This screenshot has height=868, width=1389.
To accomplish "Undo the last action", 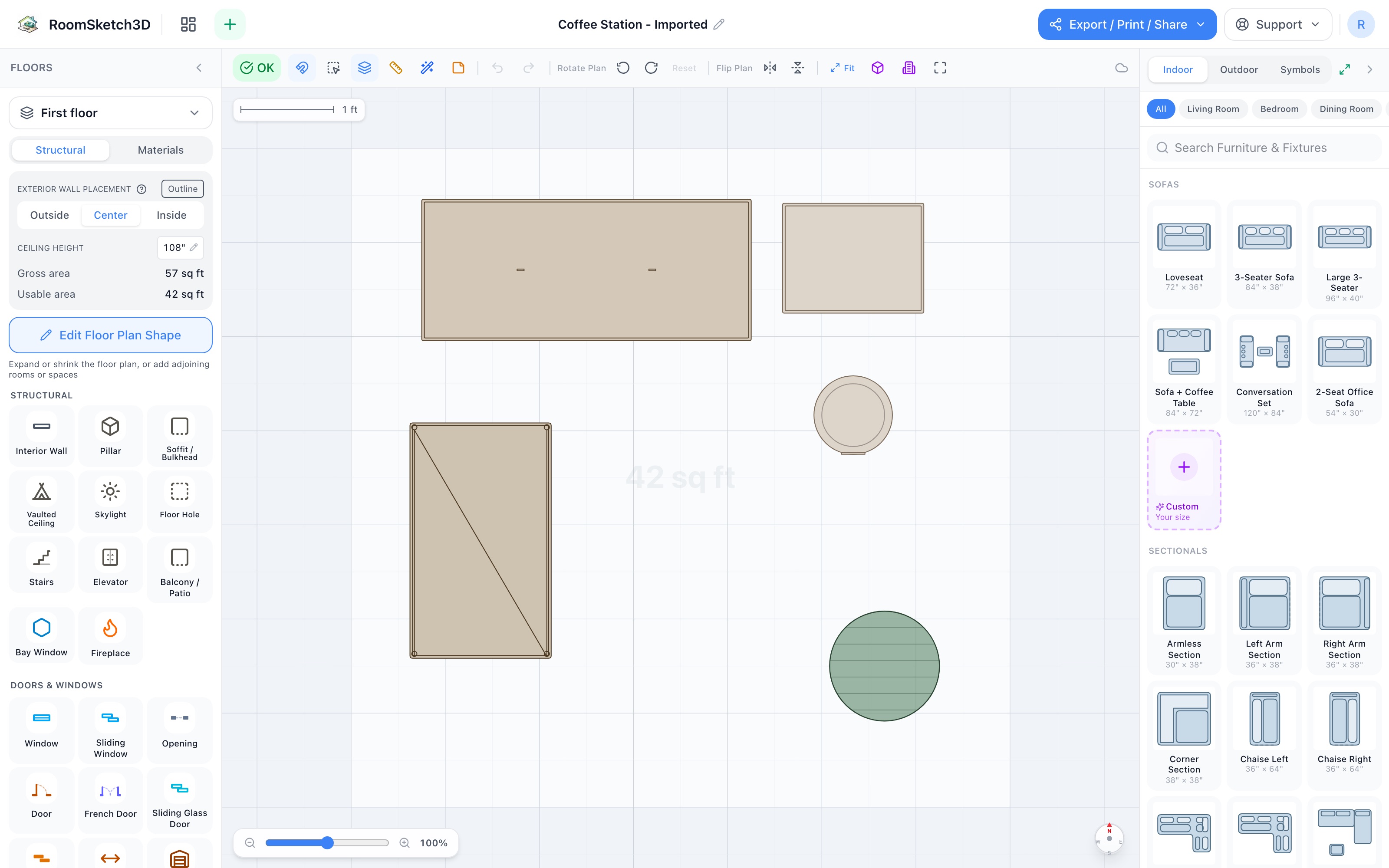I will 497,68.
